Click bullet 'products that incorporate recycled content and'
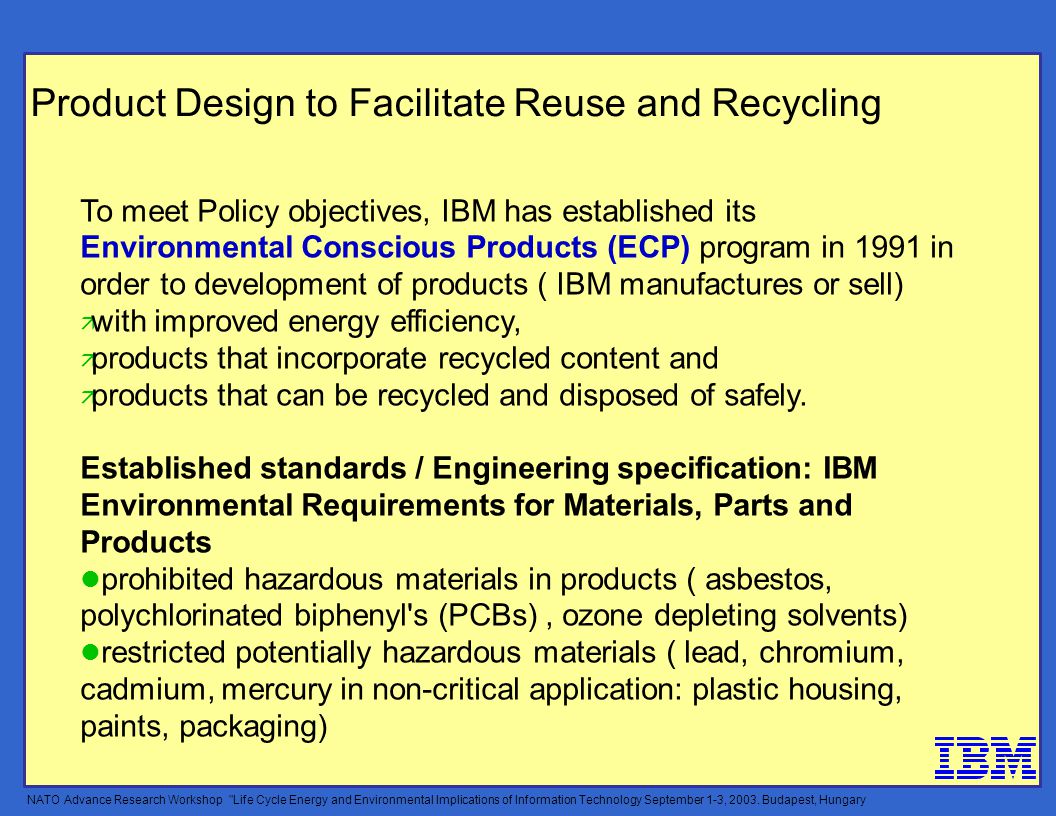1056x816 pixels. (x=405, y=358)
